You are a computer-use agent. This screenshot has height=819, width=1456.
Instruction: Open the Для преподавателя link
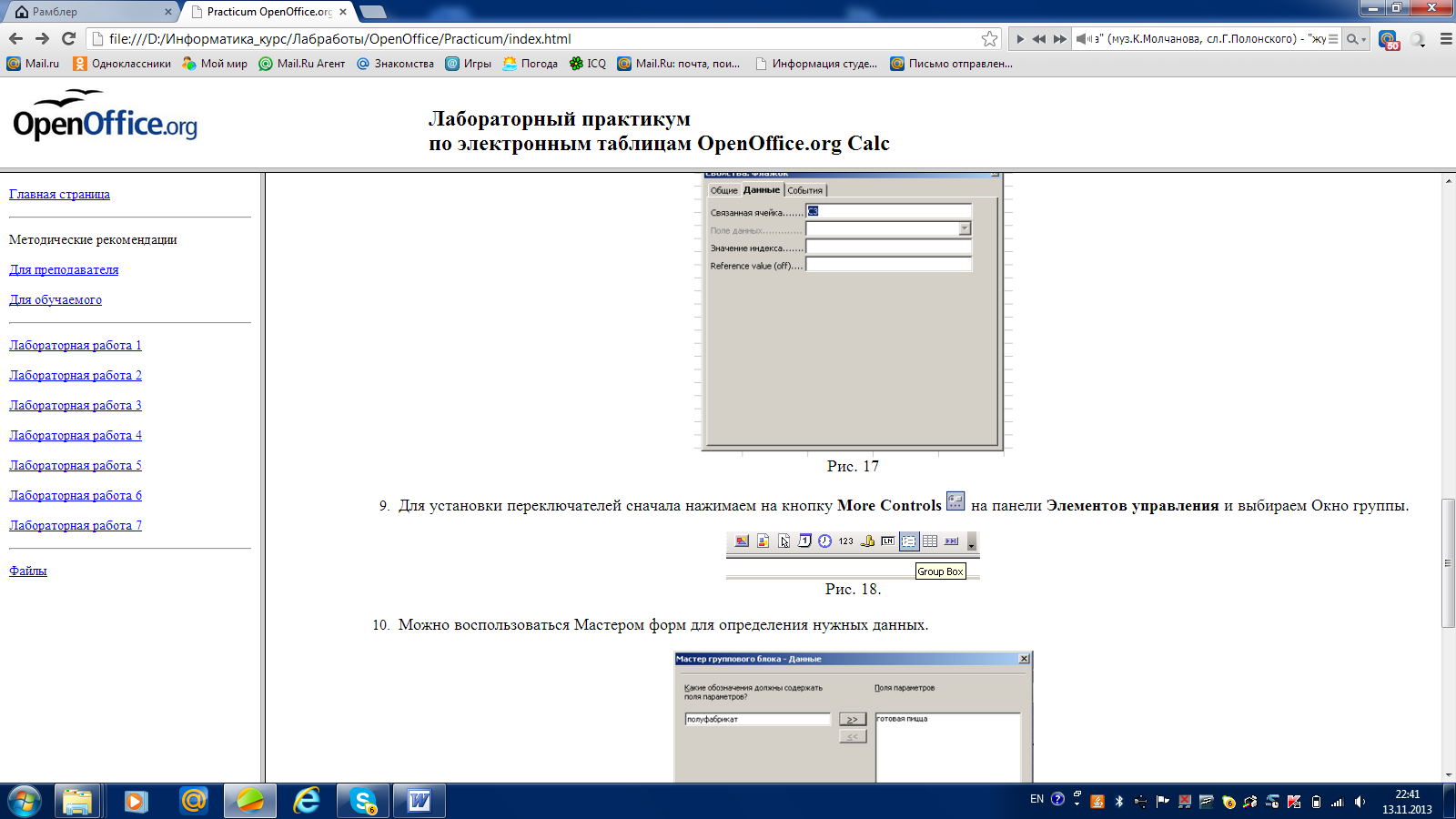click(x=64, y=269)
